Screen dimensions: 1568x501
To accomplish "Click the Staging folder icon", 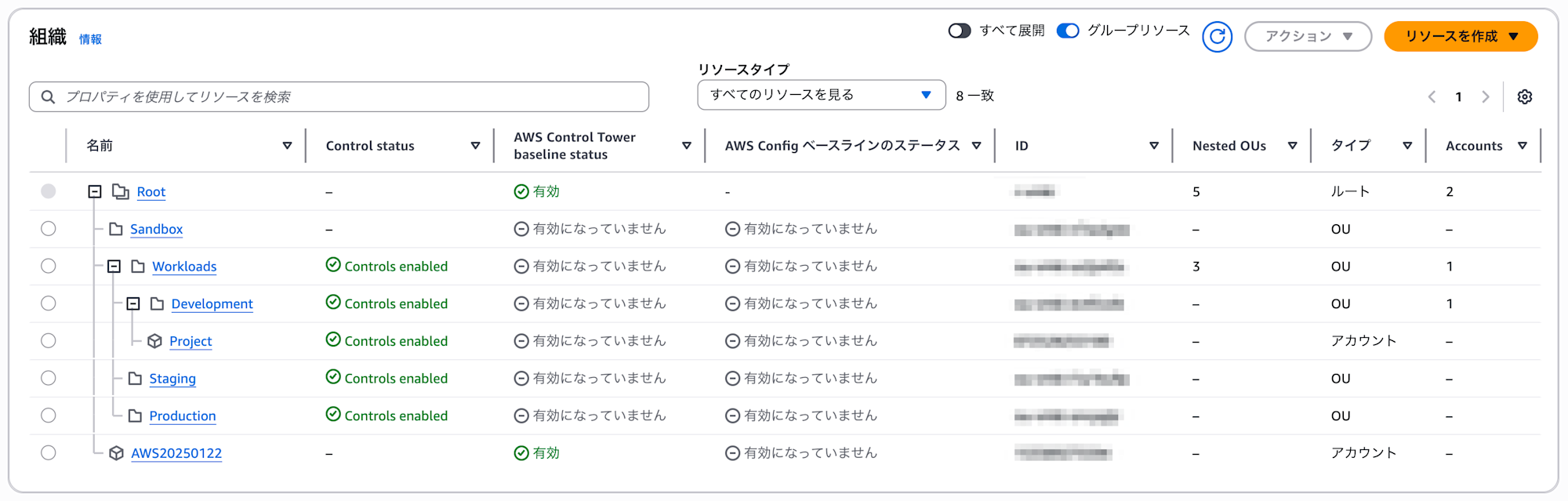I will click(x=135, y=379).
